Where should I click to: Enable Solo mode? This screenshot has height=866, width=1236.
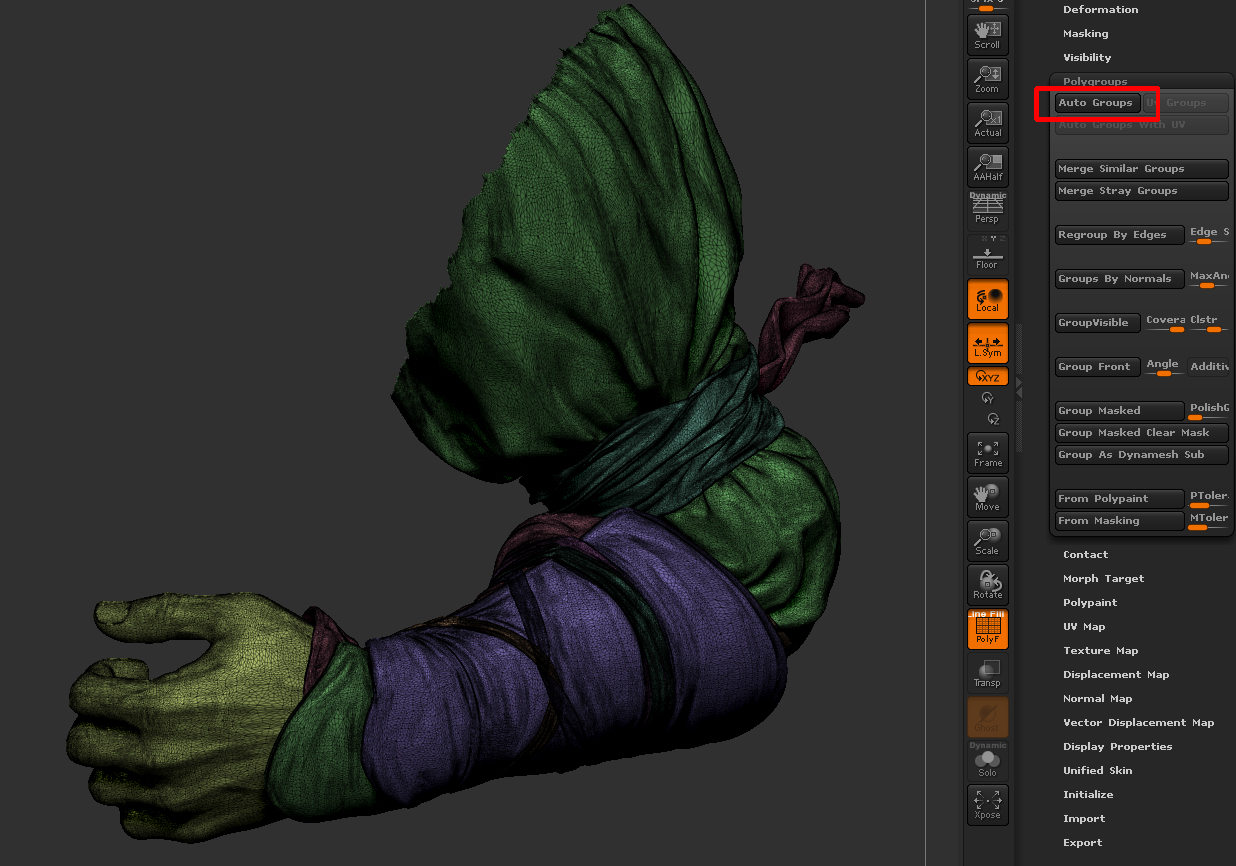point(988,761)
